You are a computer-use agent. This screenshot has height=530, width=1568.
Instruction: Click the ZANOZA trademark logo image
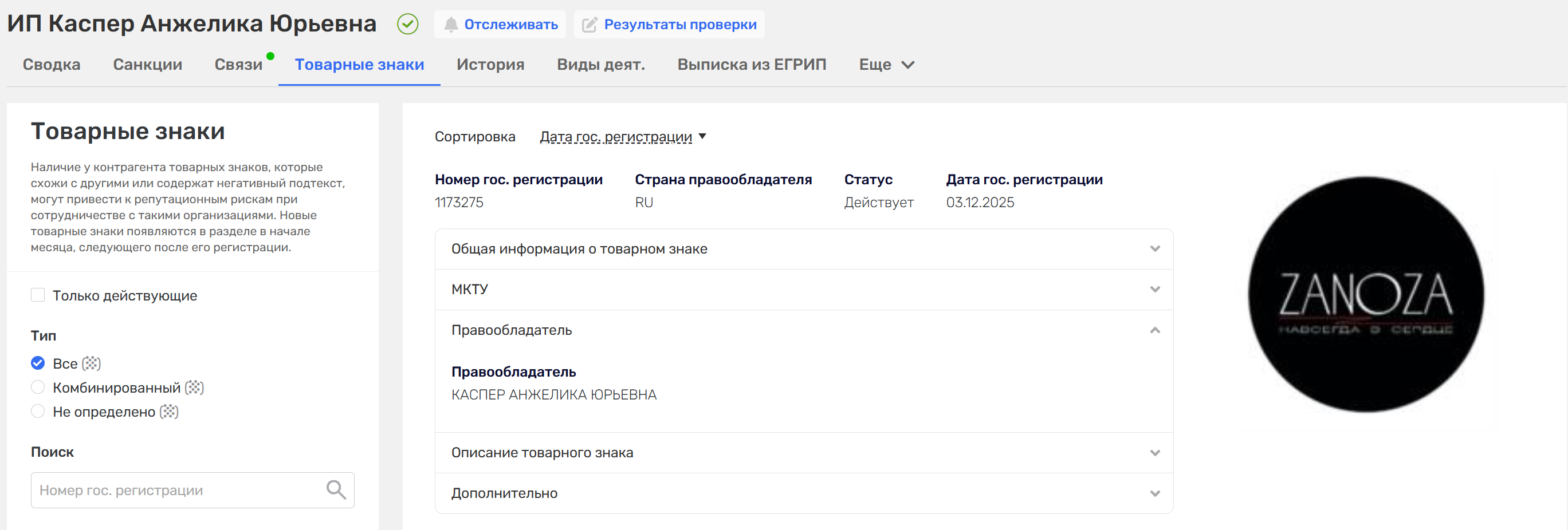click(1365, 294)
